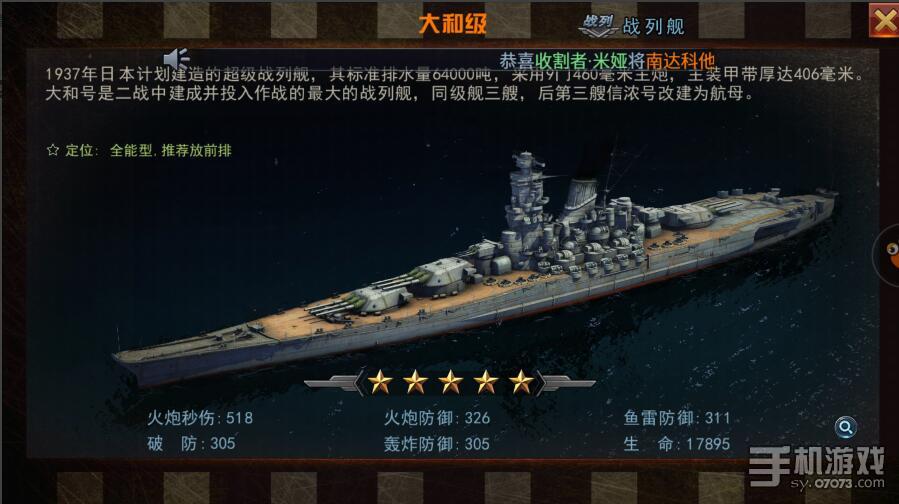Click the 生命: 17895 stat

(677, 444)
